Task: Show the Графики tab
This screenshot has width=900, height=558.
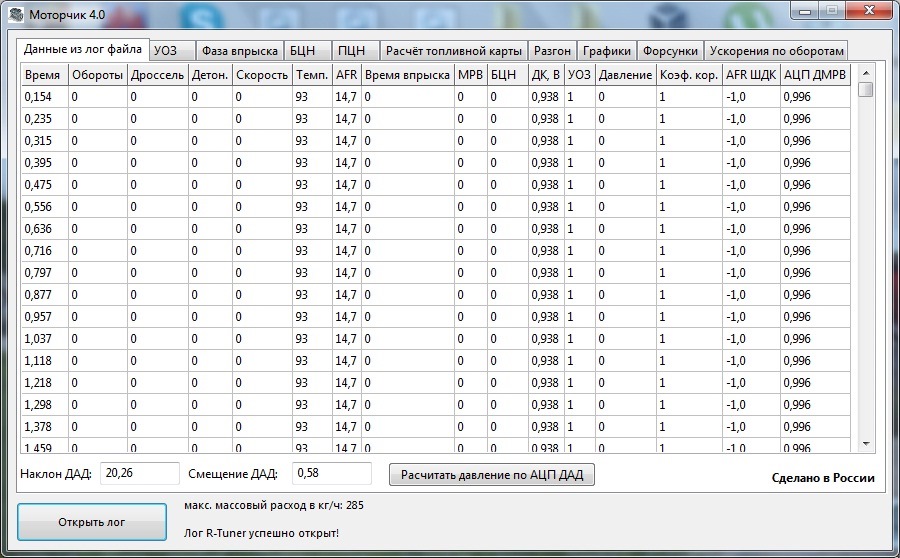Action: click(607, 51)
